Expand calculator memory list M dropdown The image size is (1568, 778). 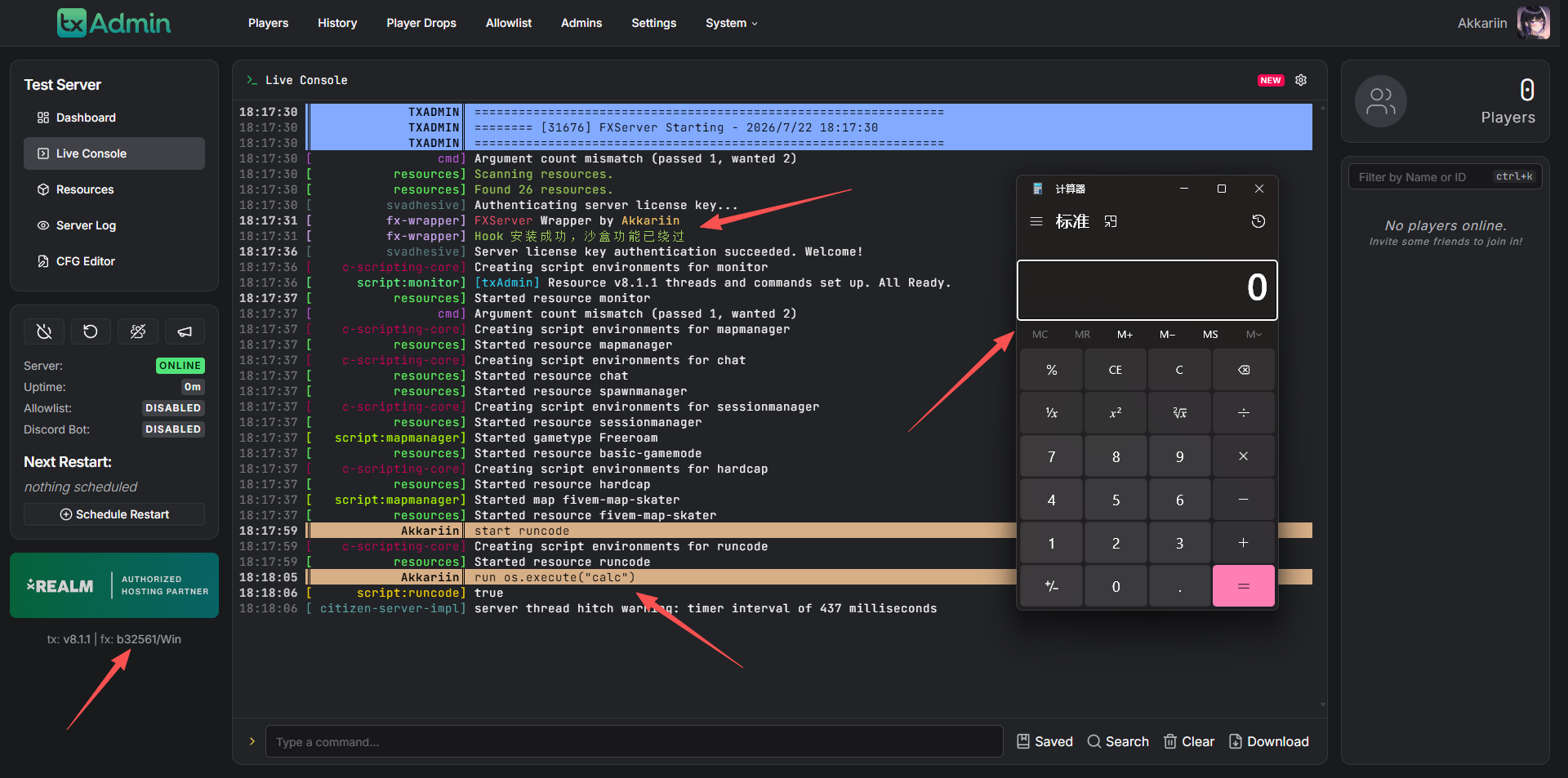(1254, 335)
